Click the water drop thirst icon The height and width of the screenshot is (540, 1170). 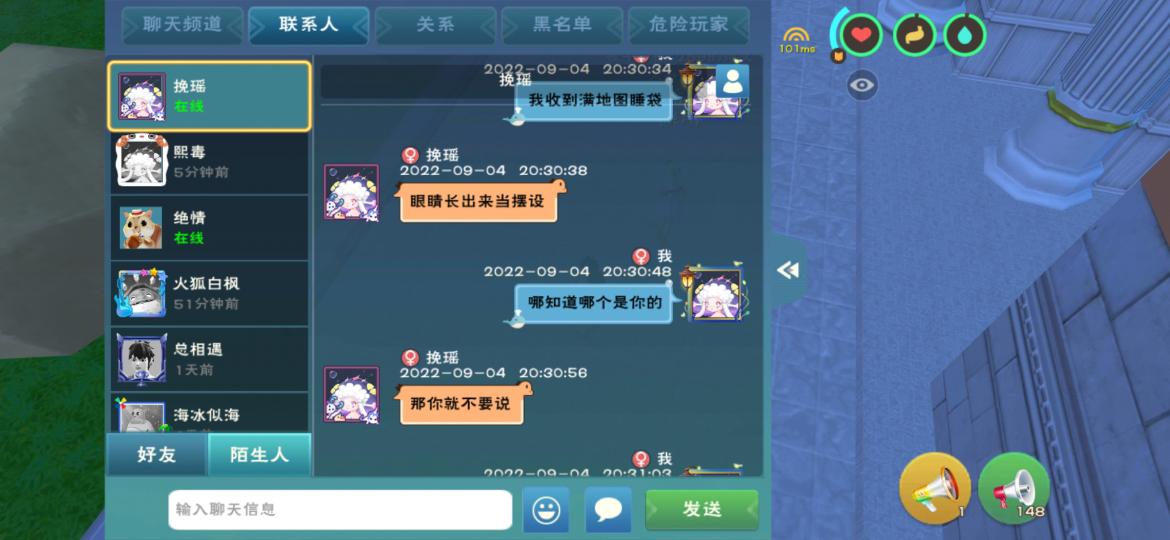click(965, 35)
